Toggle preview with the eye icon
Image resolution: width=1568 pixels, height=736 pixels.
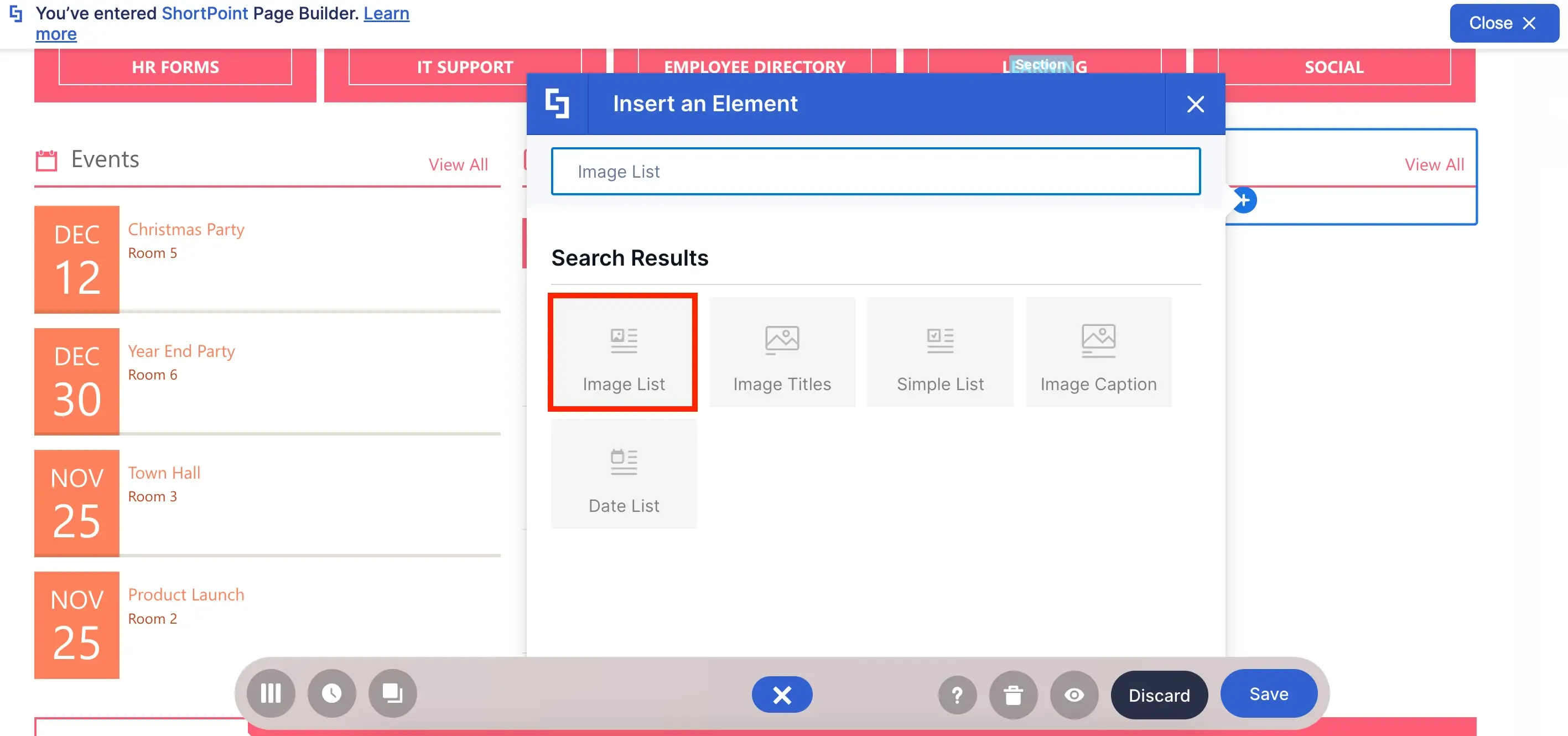[x=1074, y=694]
